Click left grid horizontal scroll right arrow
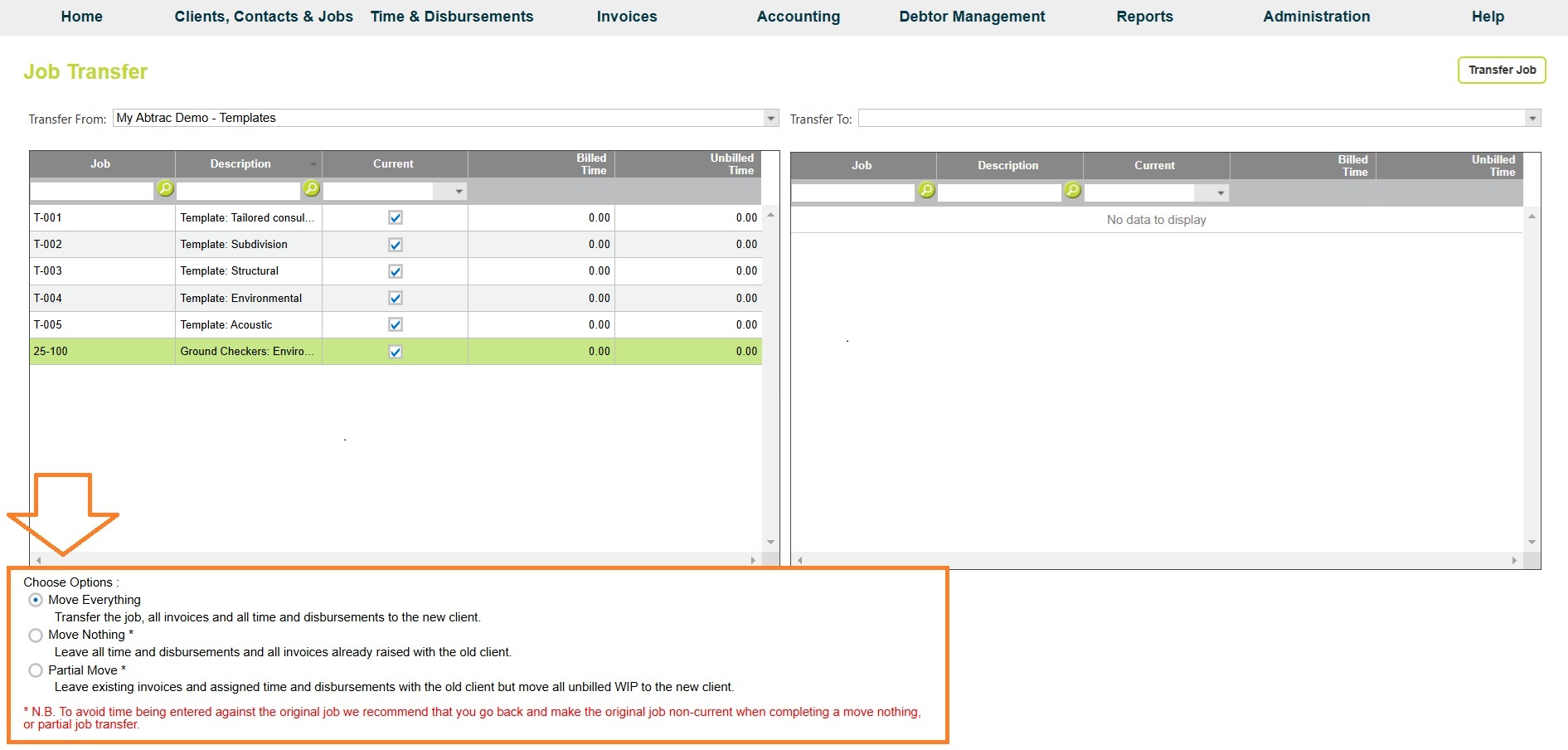The image size is (1568, 750). 753,560
